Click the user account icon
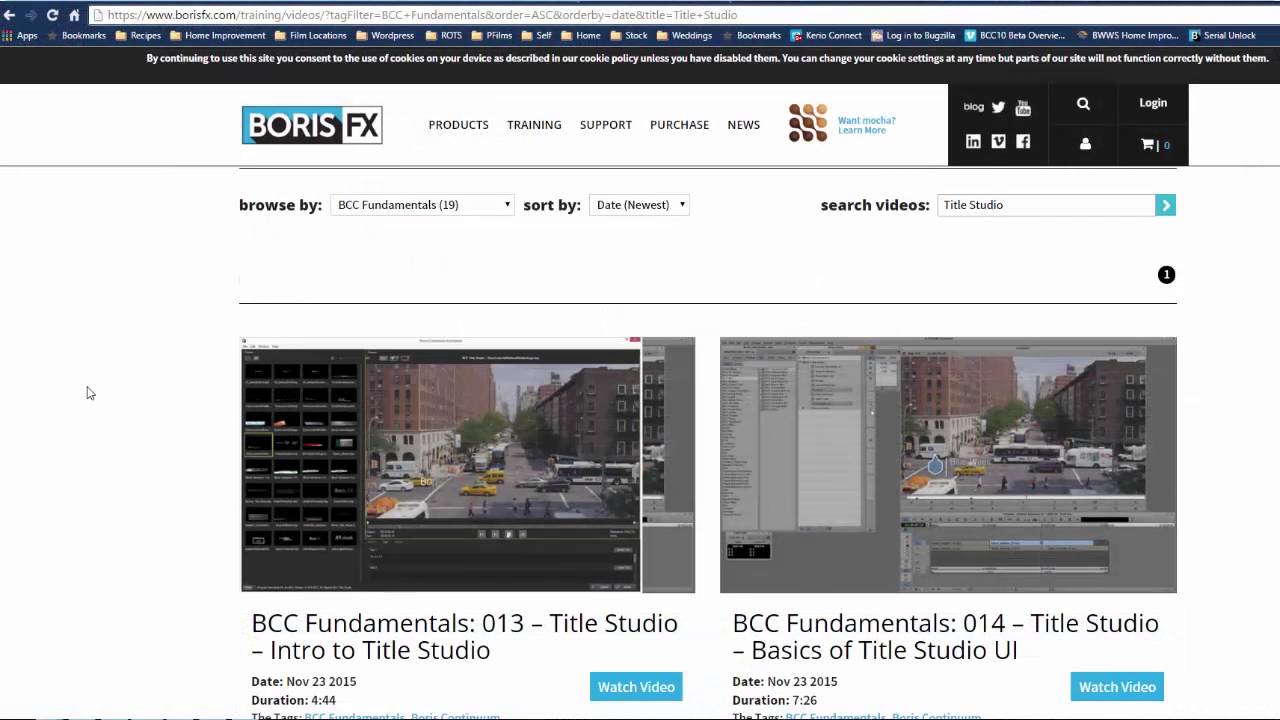Screen dimensions: 1280x720 pos(1085,144)
